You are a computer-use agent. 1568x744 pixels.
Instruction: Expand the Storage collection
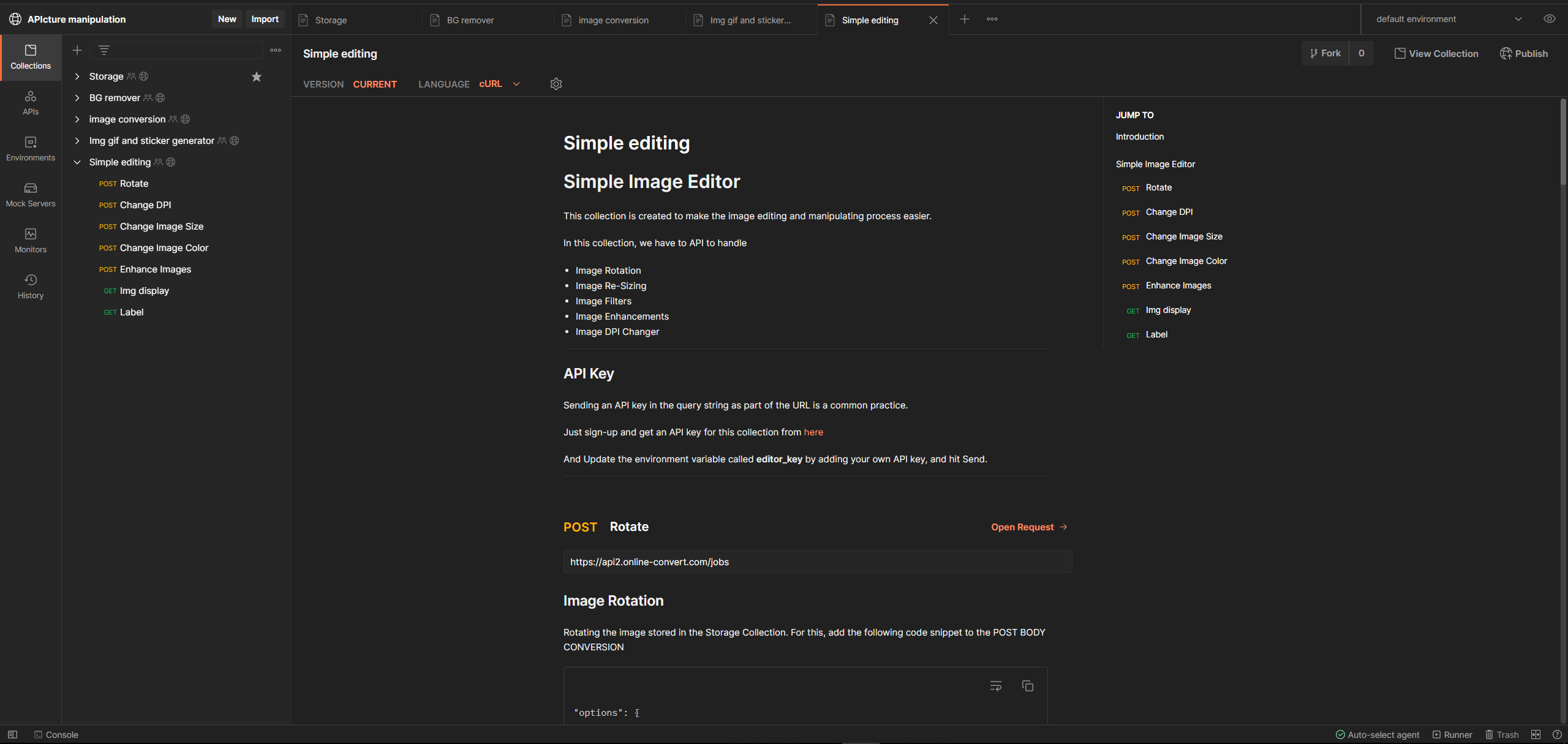[x=77, y=77]
